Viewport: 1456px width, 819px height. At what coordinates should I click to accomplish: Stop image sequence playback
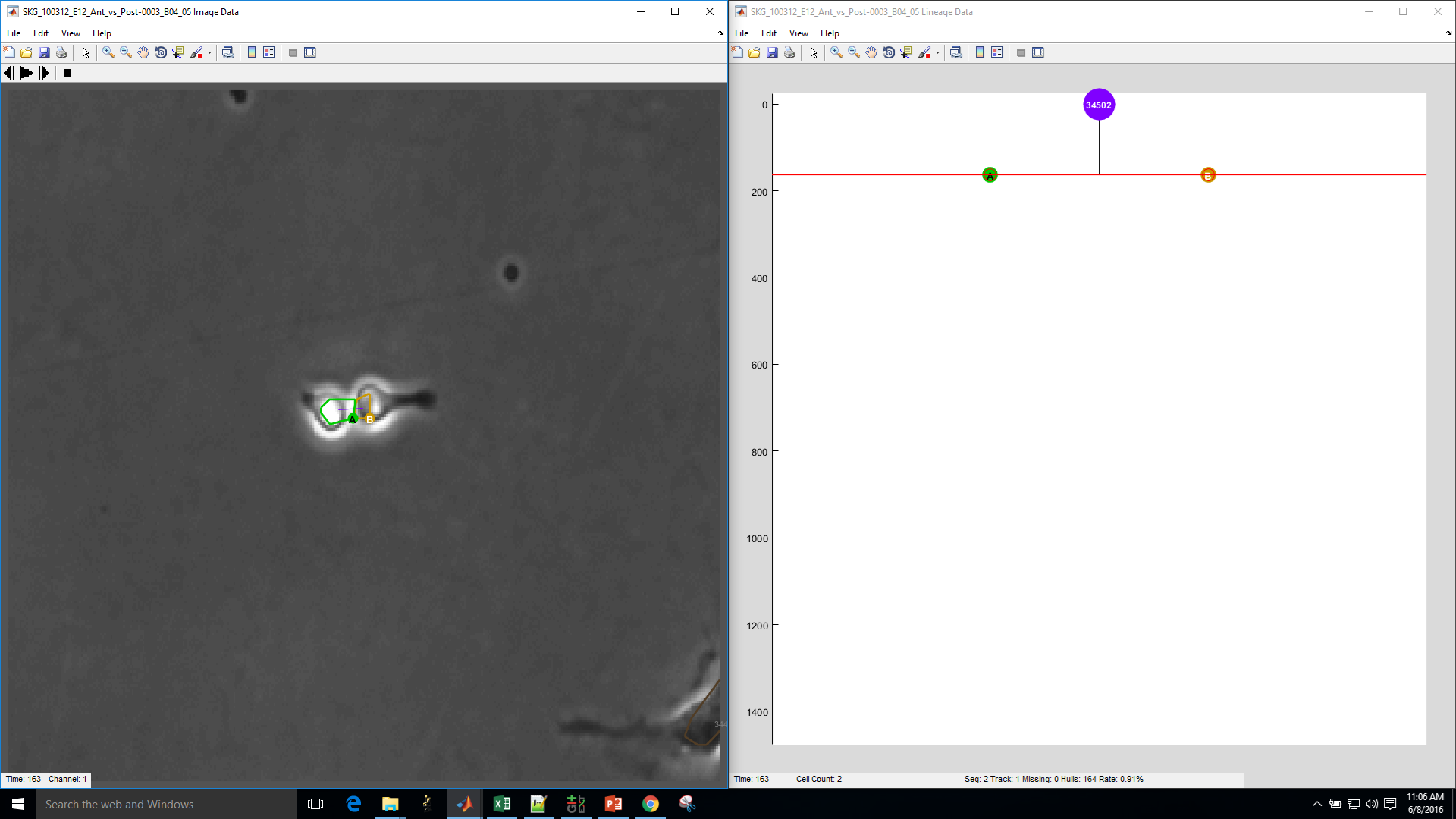[x=67, y=73]
